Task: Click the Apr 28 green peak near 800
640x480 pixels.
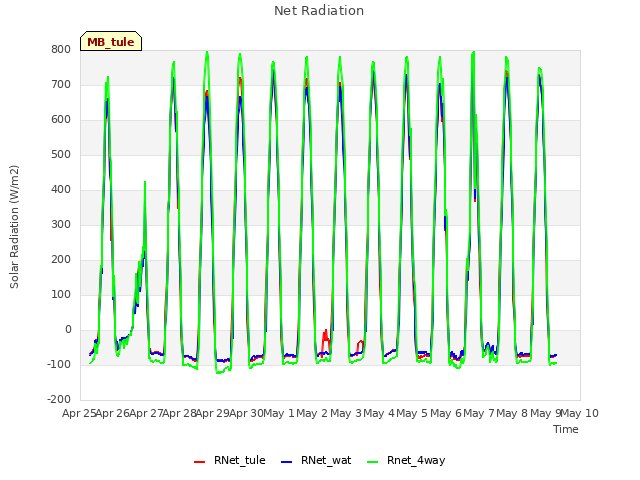Action: [207, 52]
